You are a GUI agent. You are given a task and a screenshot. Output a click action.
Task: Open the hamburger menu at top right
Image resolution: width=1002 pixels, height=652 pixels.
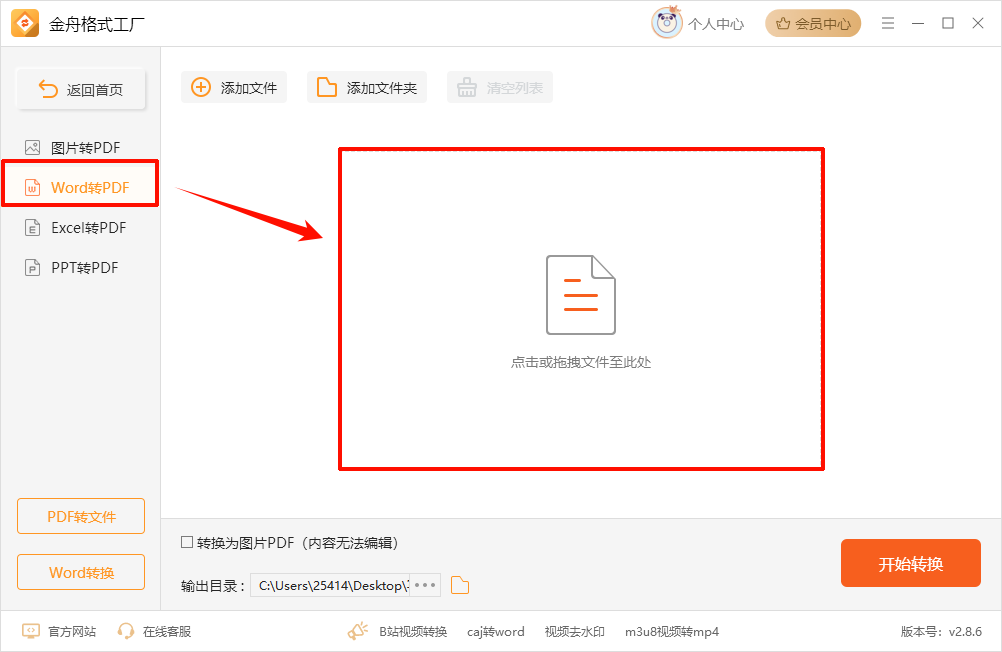887,23
